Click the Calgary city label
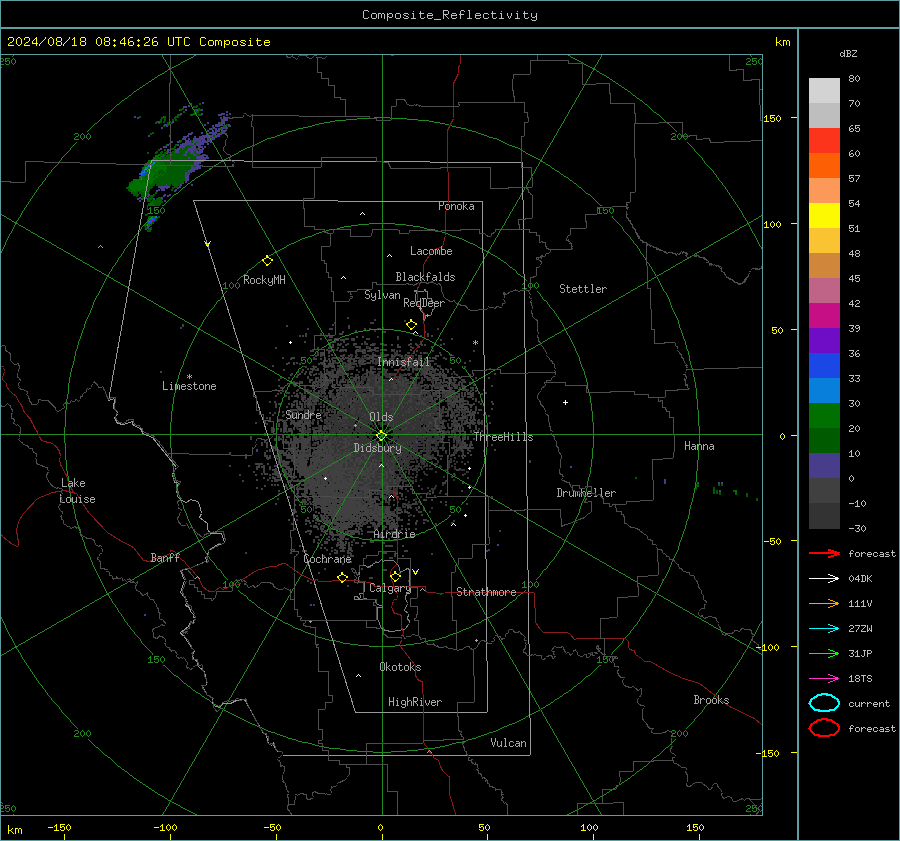The image size is (900, 841). (x=390, y=588)
